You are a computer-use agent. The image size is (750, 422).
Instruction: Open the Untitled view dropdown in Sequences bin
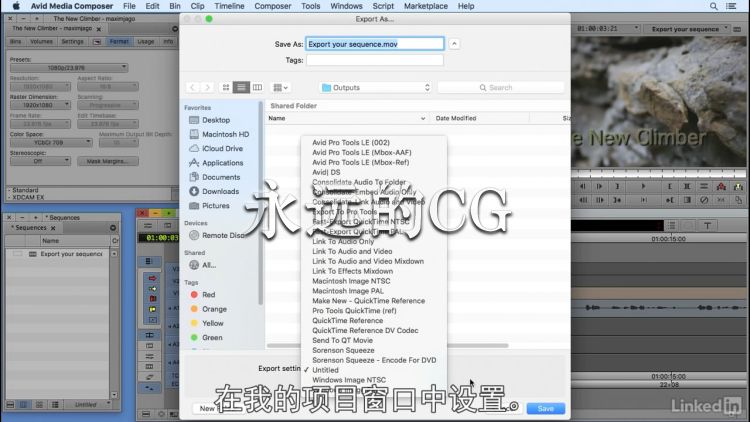pos(88,405)
